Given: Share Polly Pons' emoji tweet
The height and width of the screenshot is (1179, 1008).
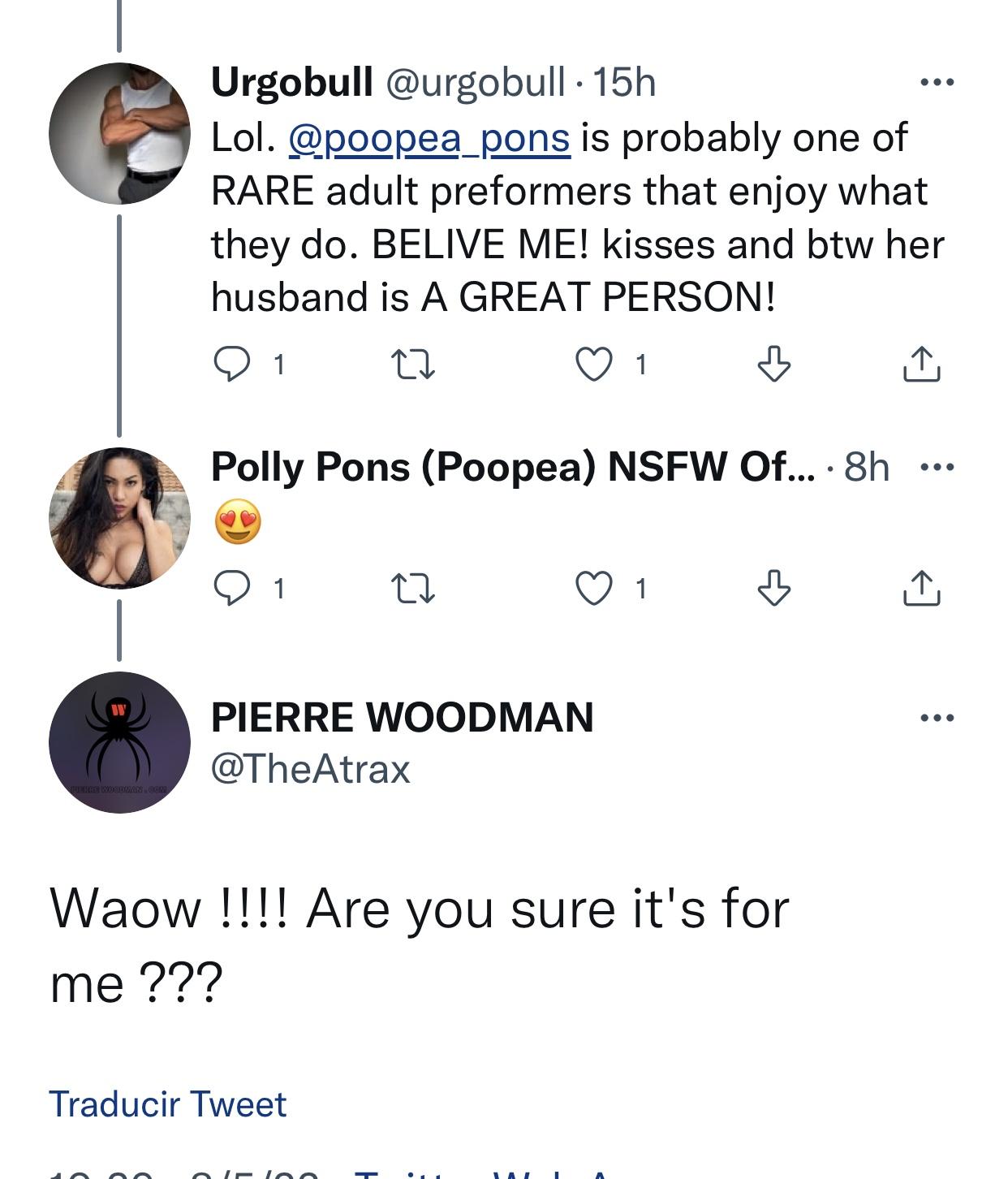Looking at the screenshot, I should tap(922, 588).
